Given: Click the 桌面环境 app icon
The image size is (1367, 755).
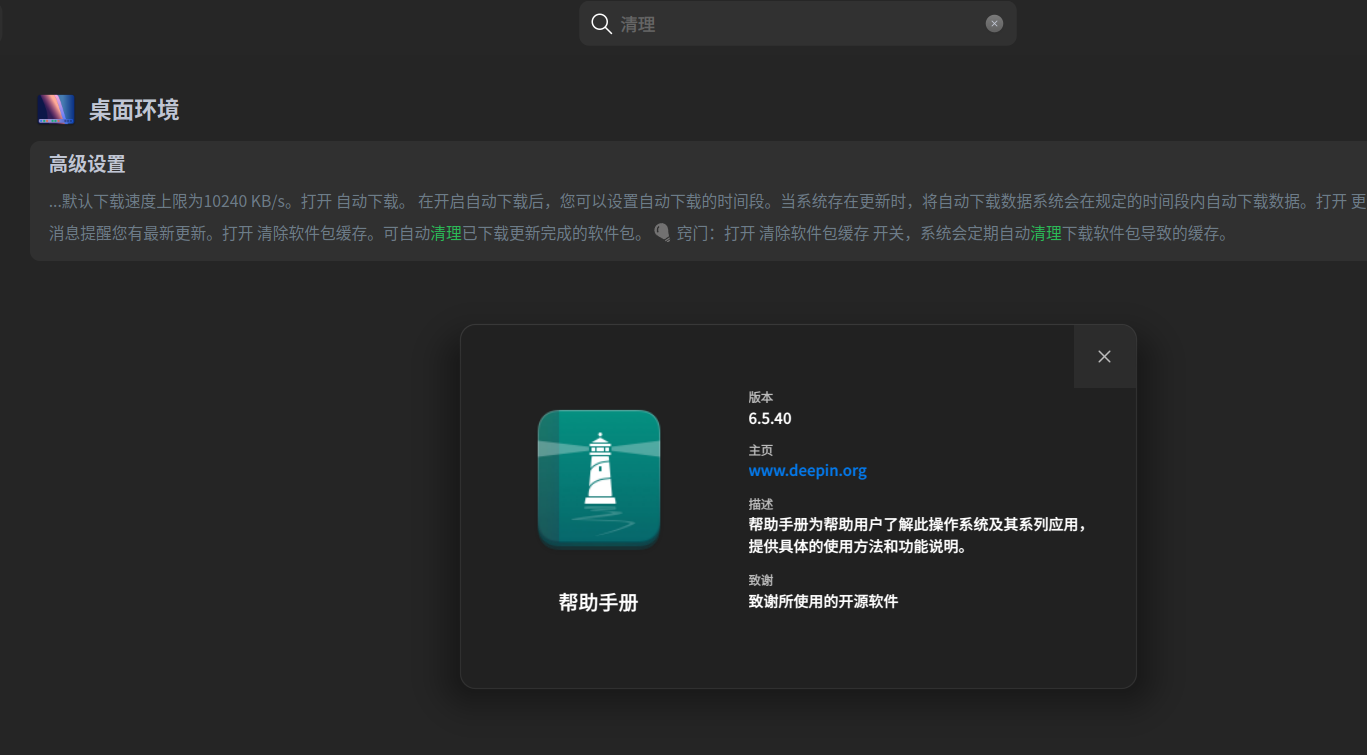Looking at the screenshot, I should click(x=56, y=109).
